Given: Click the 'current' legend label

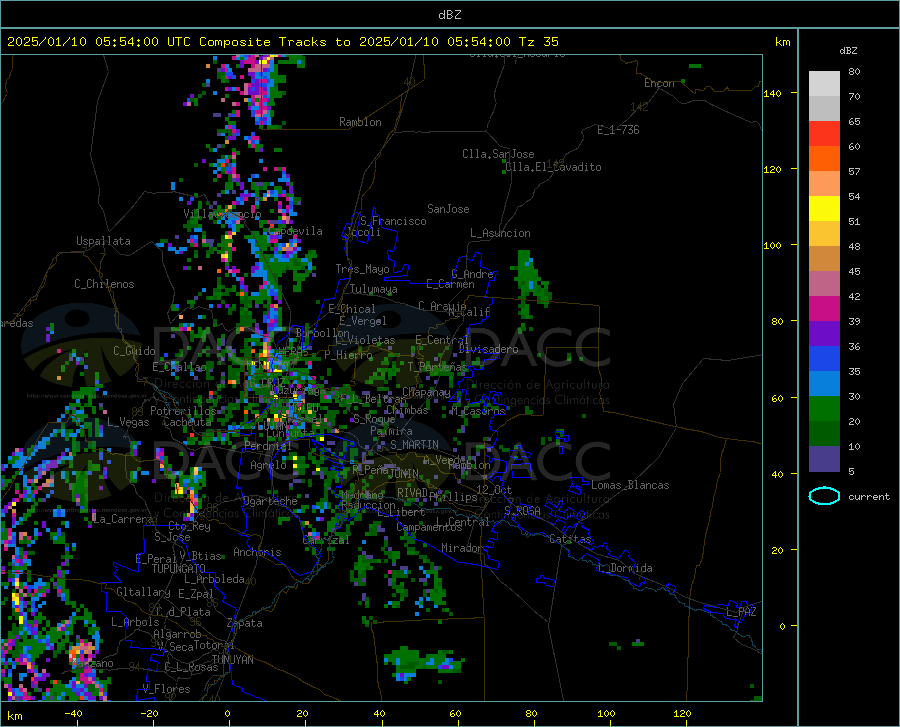Looking at the screenshot, I should point(869,496).
